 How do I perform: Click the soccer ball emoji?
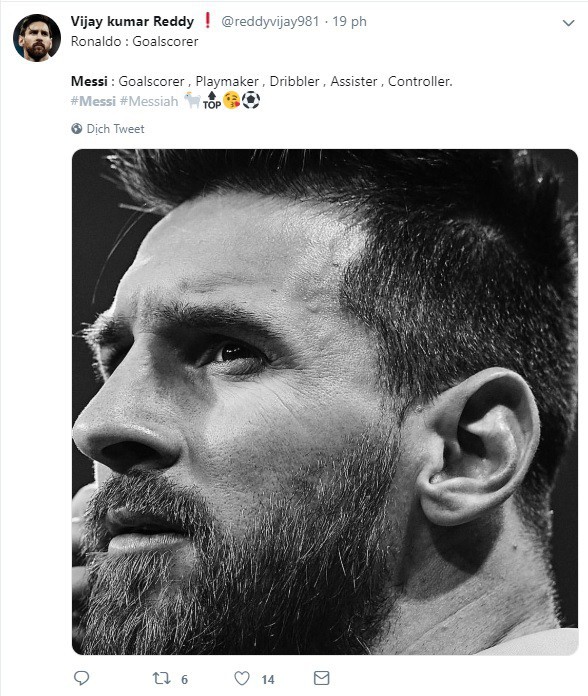tap(251, 100)
